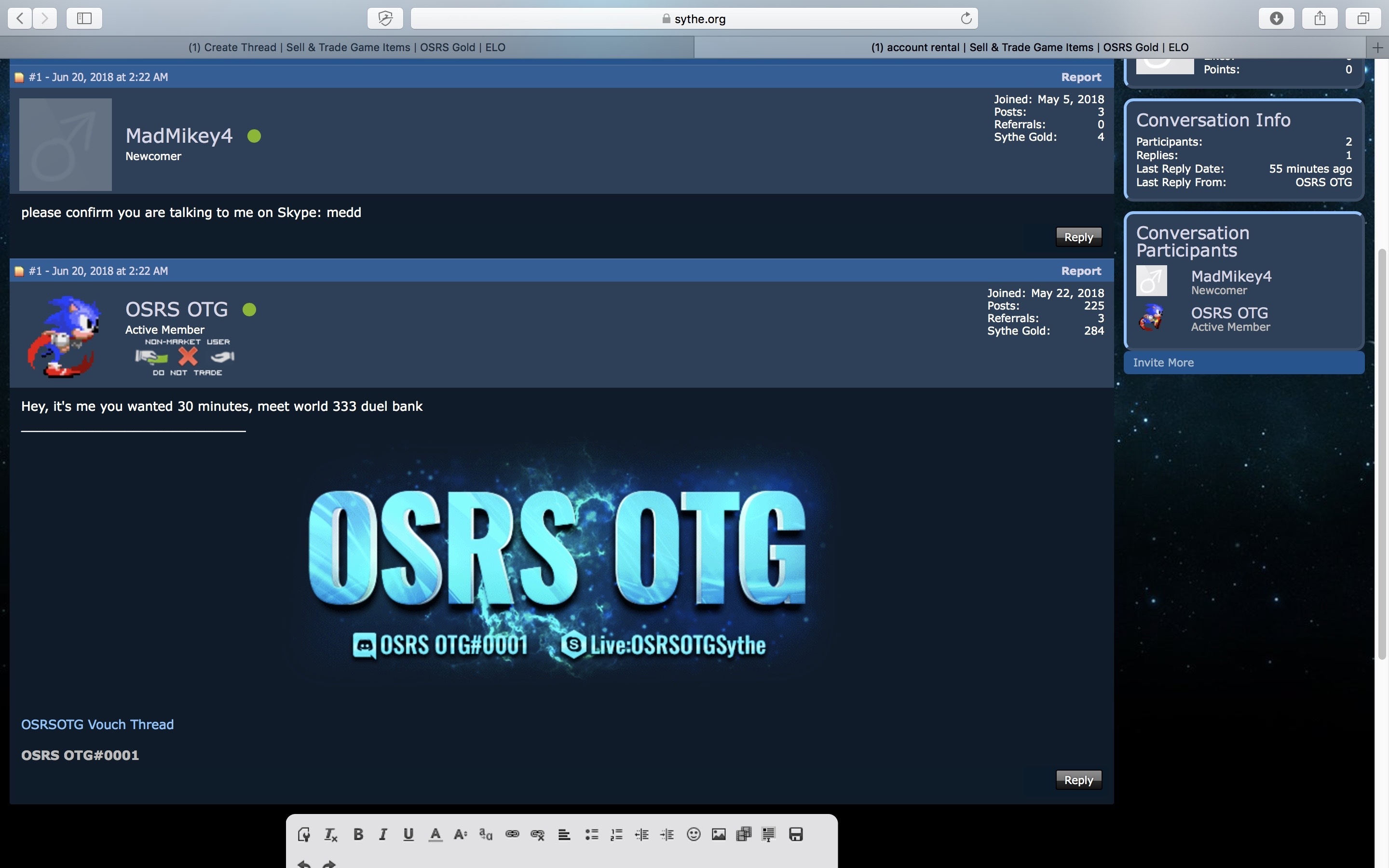Click Reply under MadMikey4's message
The width and height of the screenshot is (1389, 868).
(1078, 237)
